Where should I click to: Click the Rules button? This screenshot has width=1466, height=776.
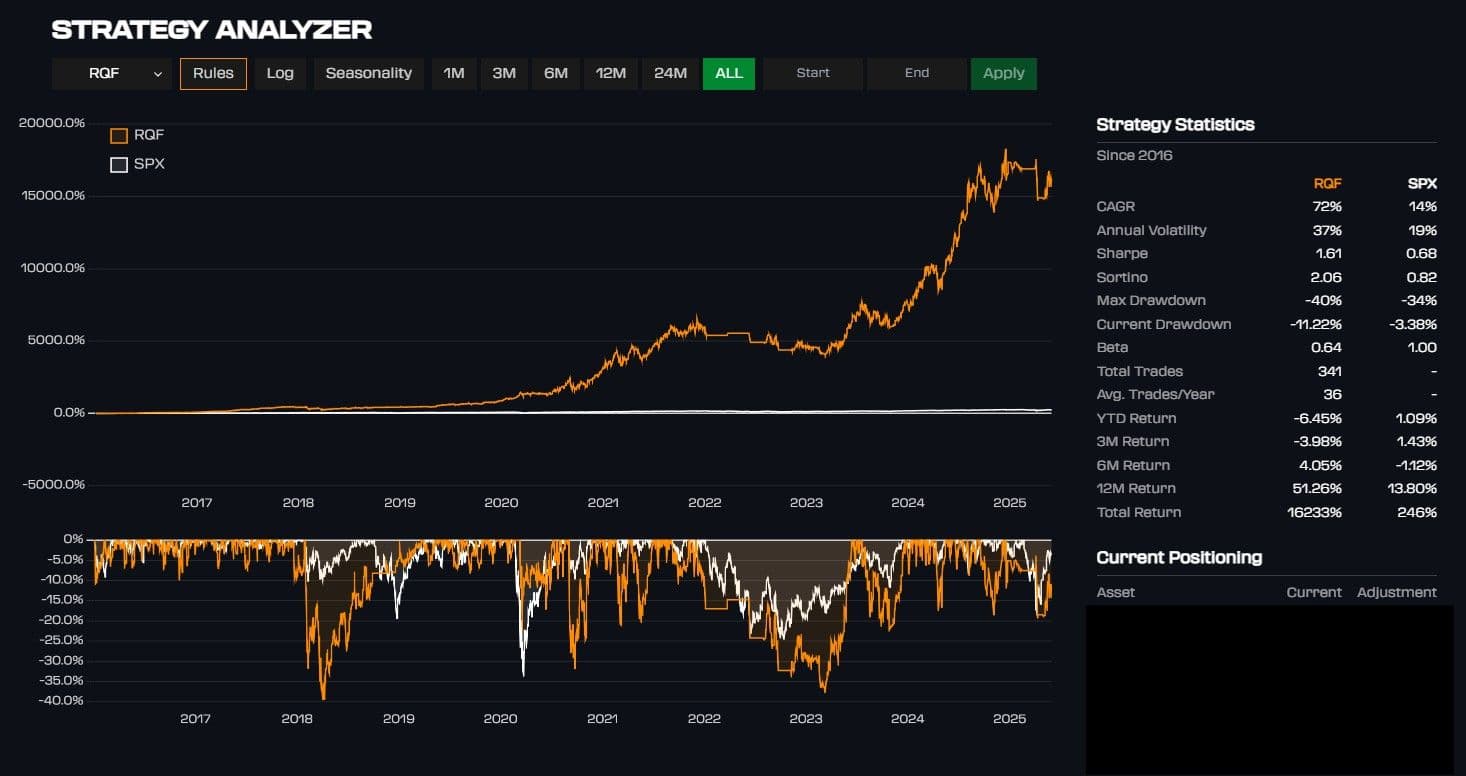tap(213, 74)
